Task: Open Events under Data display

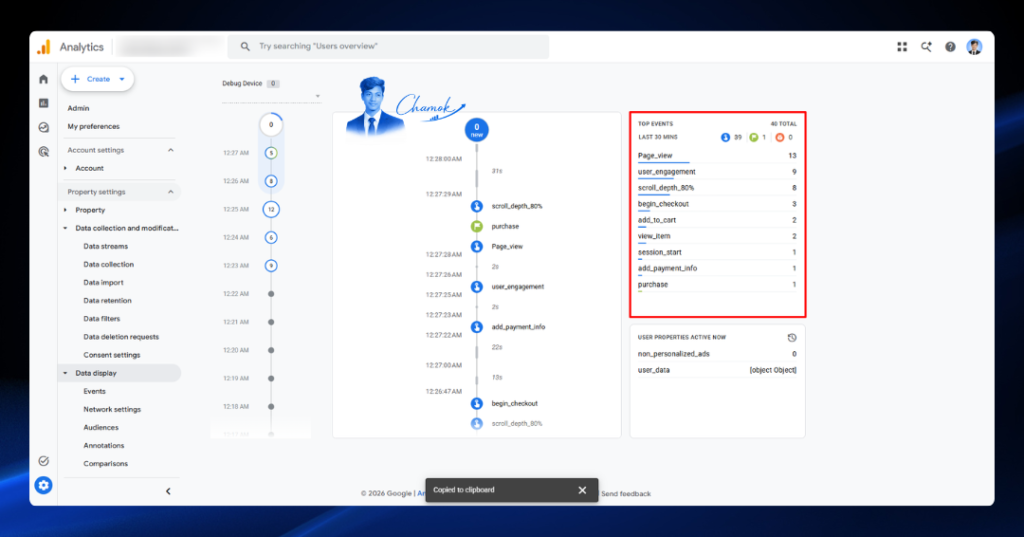Action: (94, 391)
